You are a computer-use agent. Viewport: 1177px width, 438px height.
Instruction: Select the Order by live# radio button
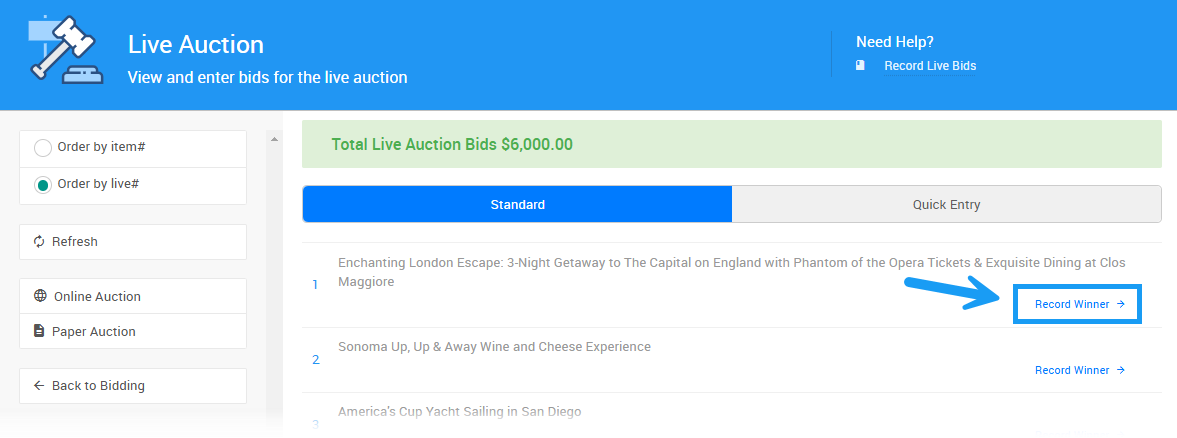(43, 185)
